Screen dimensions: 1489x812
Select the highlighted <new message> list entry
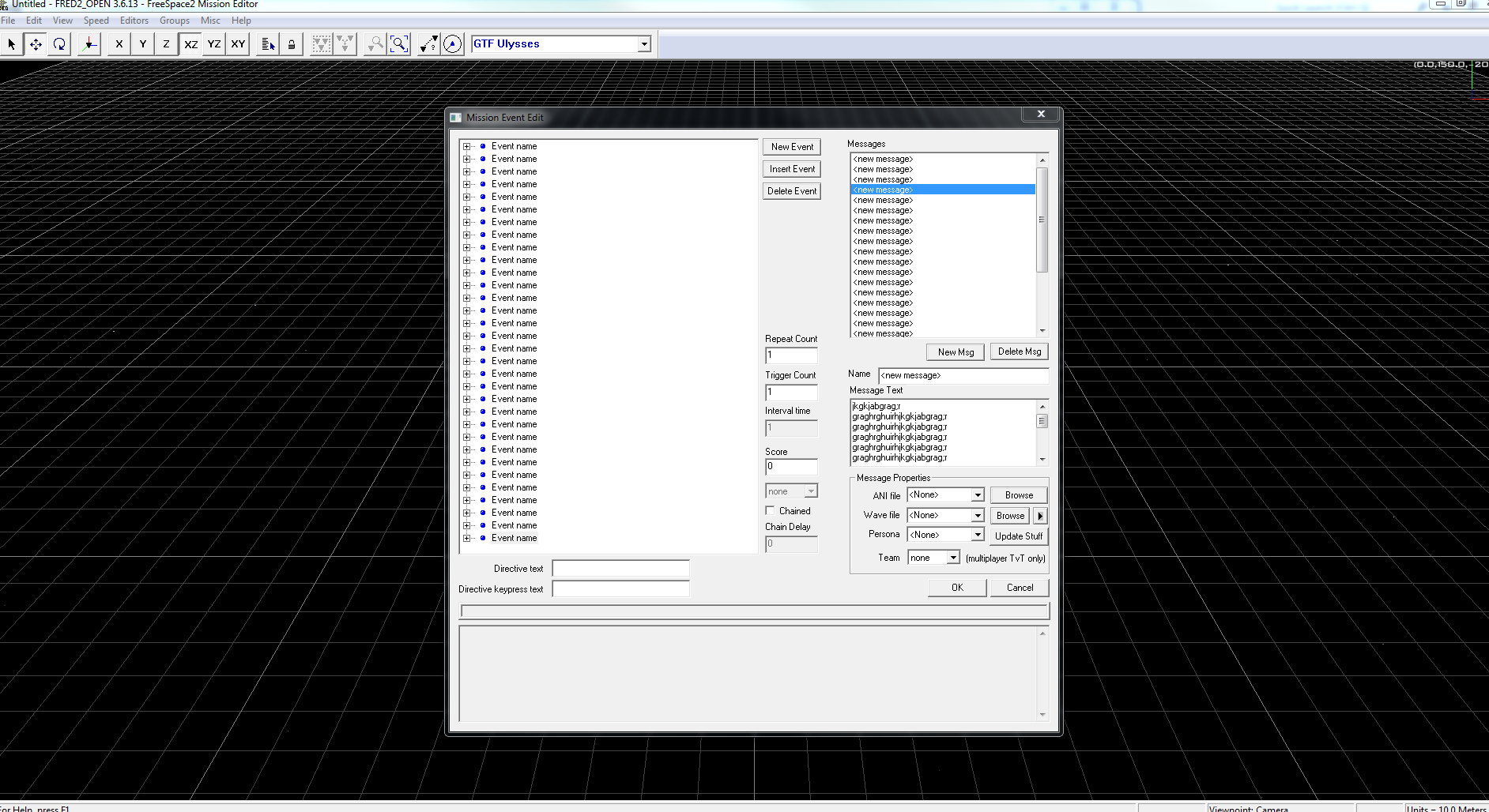coord(943,190)
